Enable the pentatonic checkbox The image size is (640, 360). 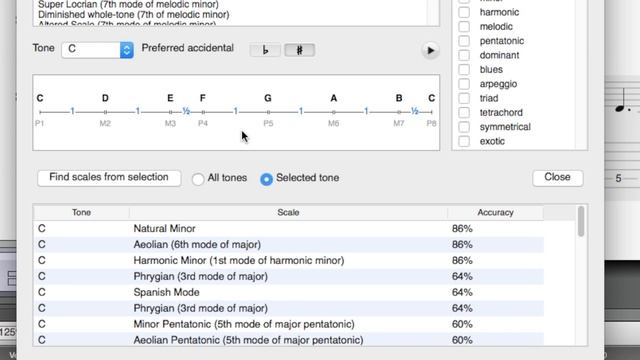pyautogui.click(x=464, y=41)
